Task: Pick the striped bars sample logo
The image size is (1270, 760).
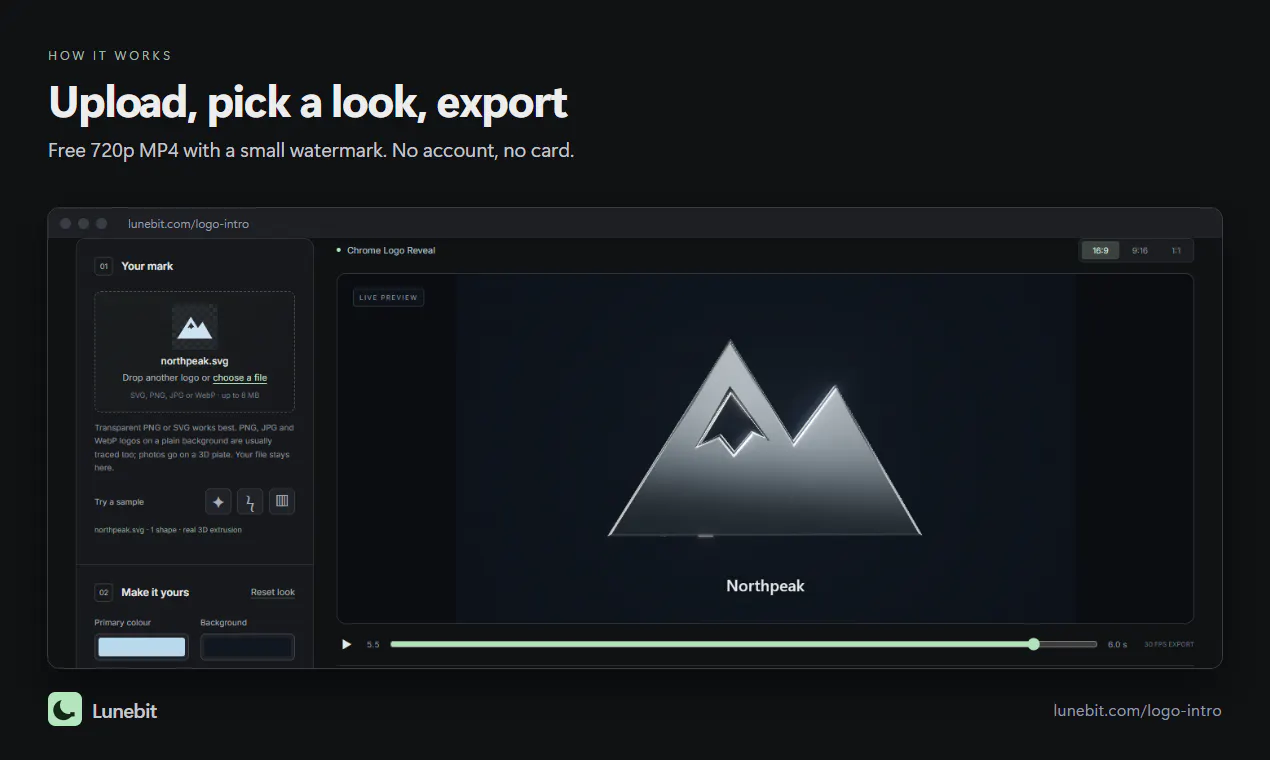Action: click(x=282, y=502)
